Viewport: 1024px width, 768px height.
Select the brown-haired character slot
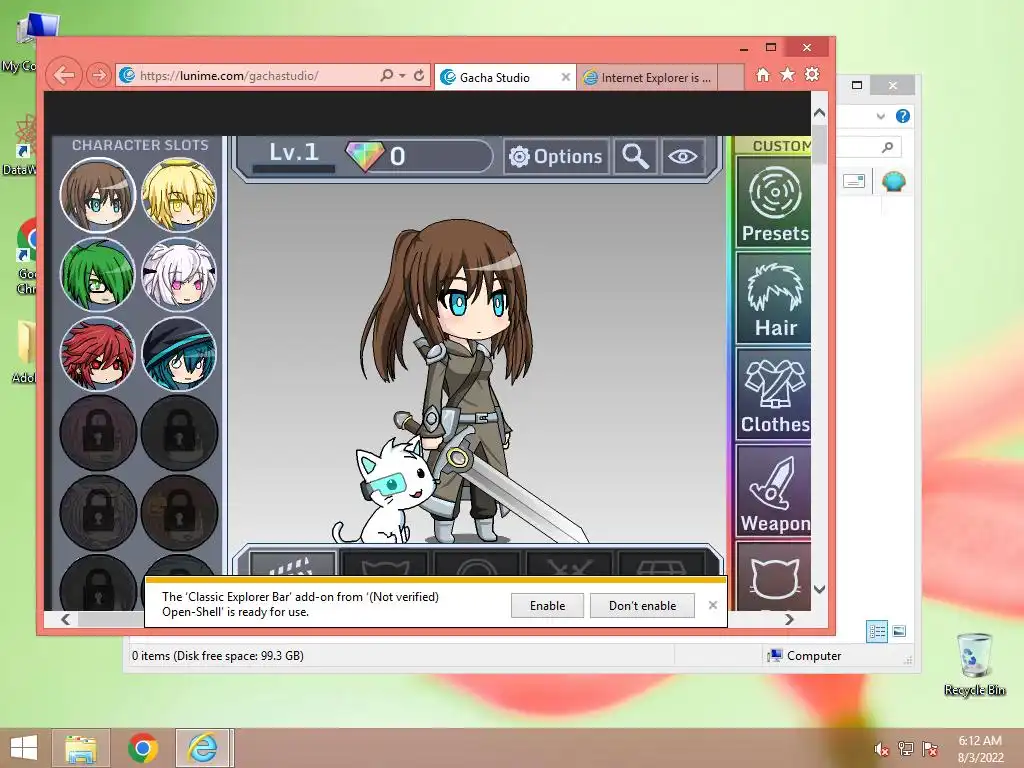[x=98, y=195]
